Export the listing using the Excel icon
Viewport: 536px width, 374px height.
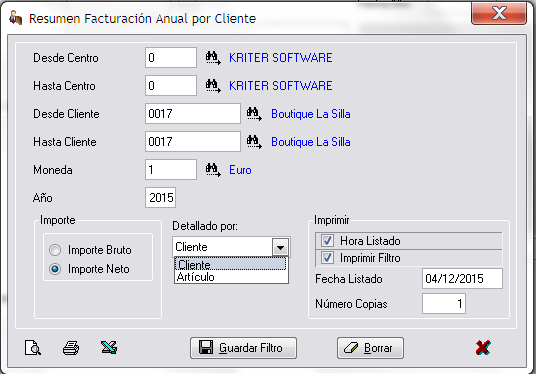pyautogui.click(x=109, y=347)
